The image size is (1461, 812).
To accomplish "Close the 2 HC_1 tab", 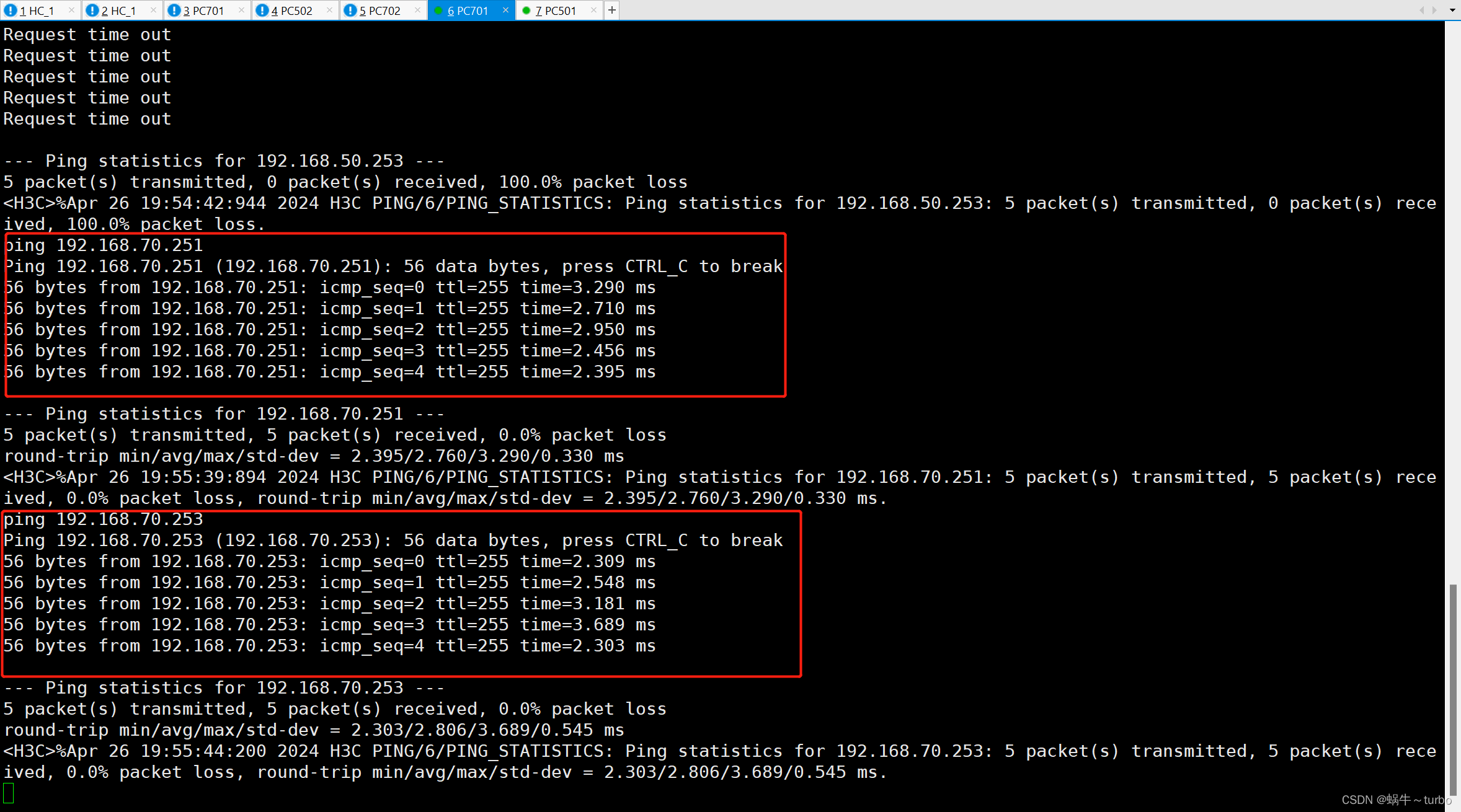I will 153,11.
